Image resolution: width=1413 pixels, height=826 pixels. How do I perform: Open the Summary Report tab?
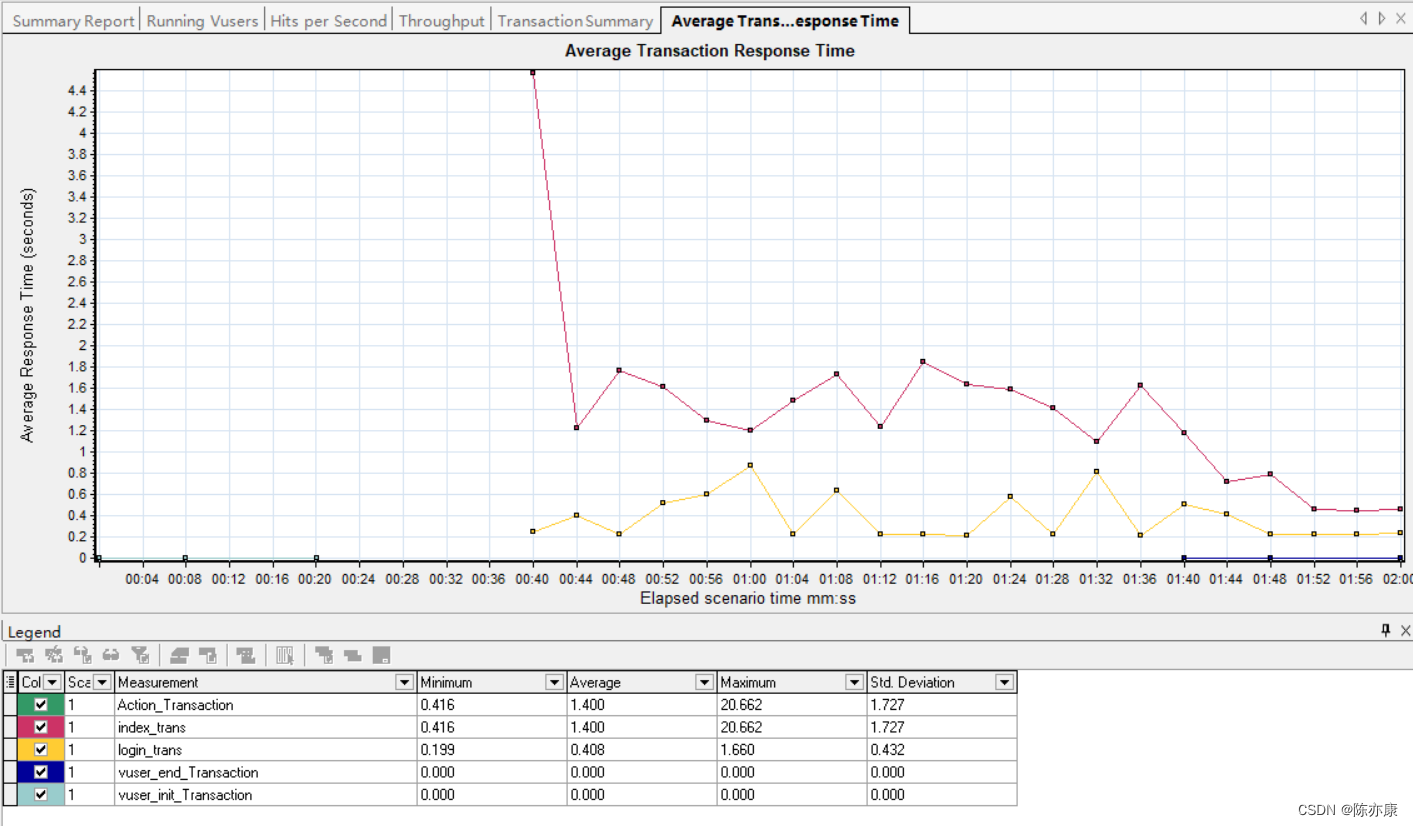[73, 21]
